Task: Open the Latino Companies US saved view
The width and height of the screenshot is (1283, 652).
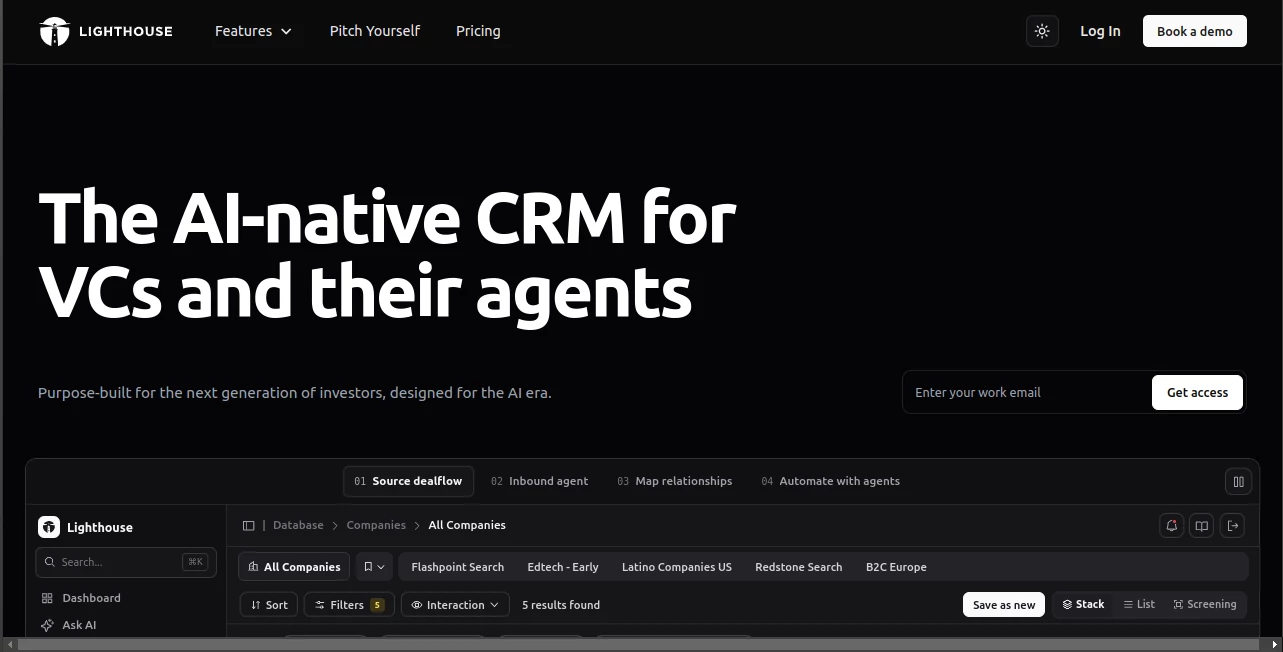Action: coord(677,567)
